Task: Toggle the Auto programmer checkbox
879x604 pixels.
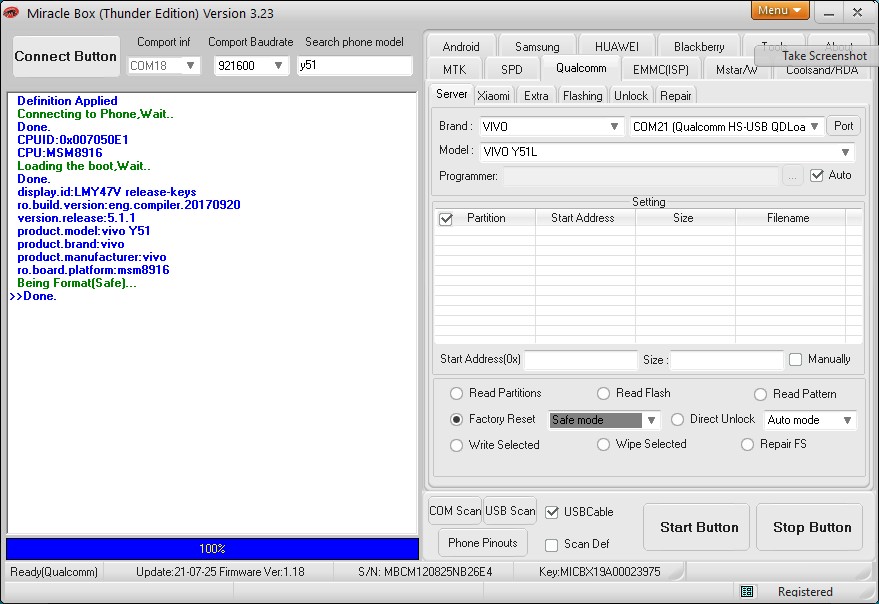Action: (x=817, y=176)
